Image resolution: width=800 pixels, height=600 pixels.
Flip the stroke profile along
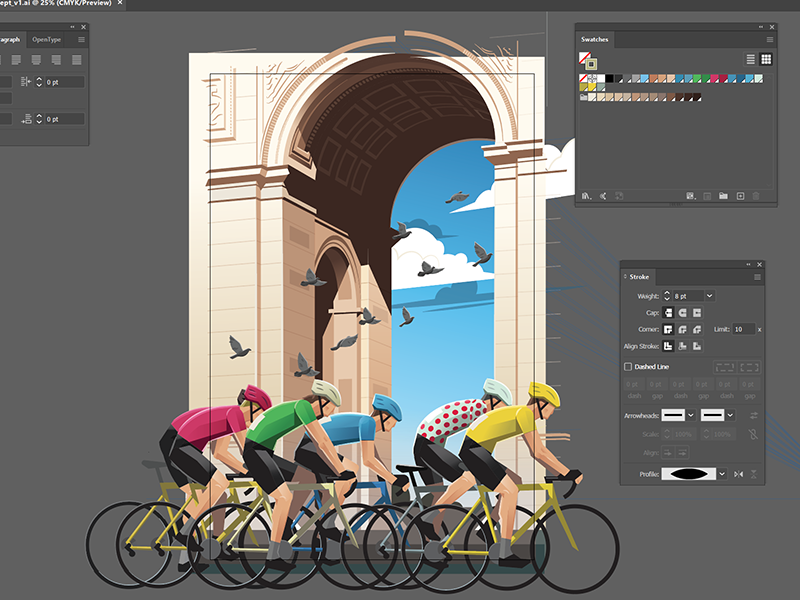pyautogui.click(x=739, y=474)
